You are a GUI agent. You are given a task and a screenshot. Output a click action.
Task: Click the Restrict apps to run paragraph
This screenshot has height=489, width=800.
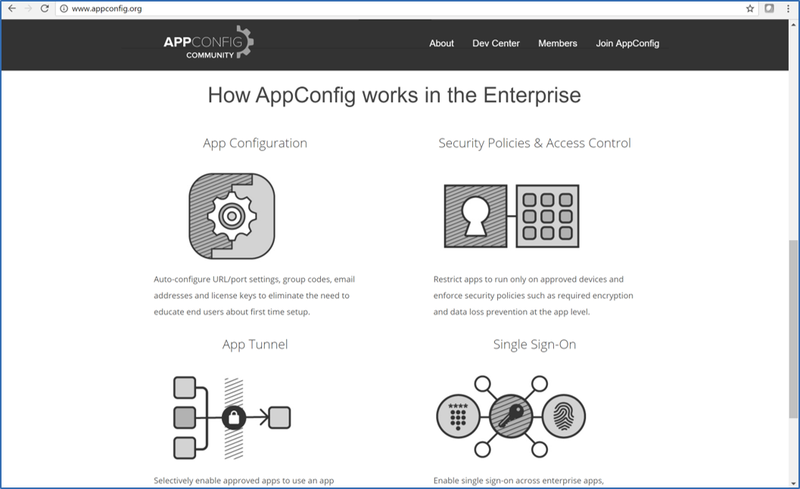[x=533, y=296]
